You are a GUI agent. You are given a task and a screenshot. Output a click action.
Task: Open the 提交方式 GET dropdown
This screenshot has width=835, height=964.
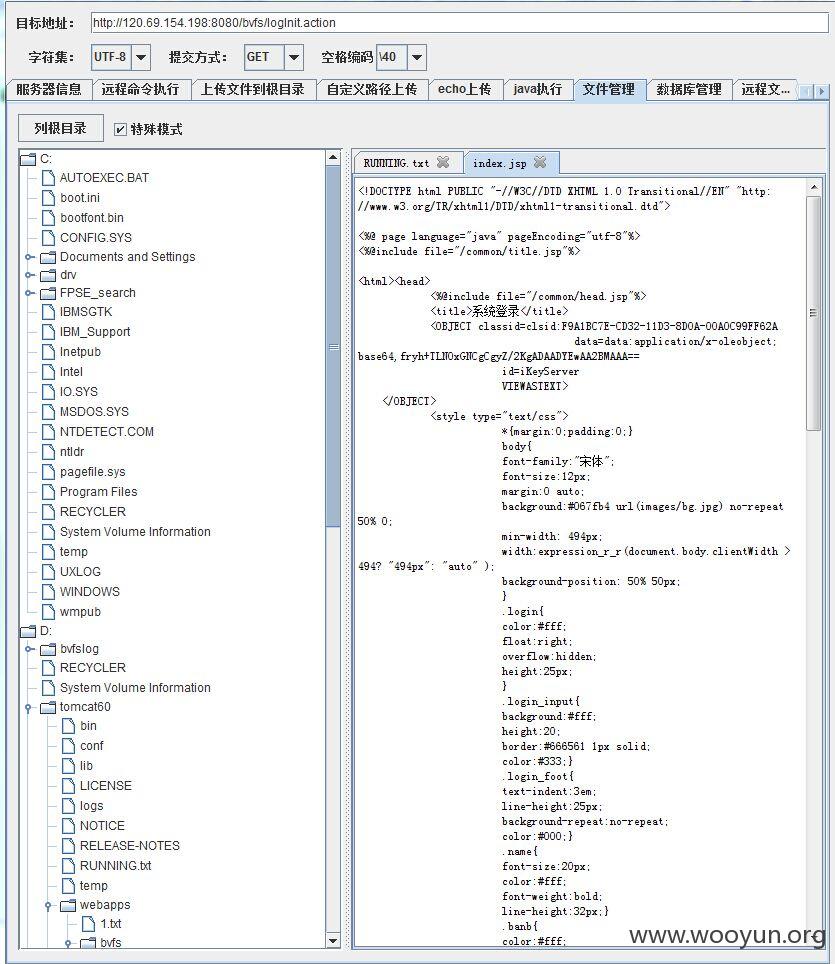pos(294,57)
